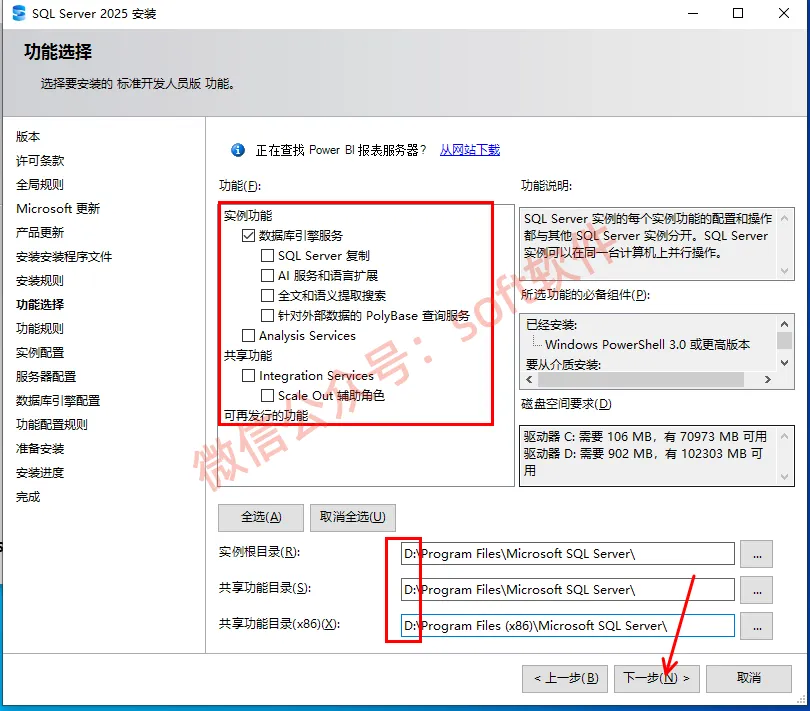Tick the Scale Out 辅助角色 checkbox

[267, 396]
